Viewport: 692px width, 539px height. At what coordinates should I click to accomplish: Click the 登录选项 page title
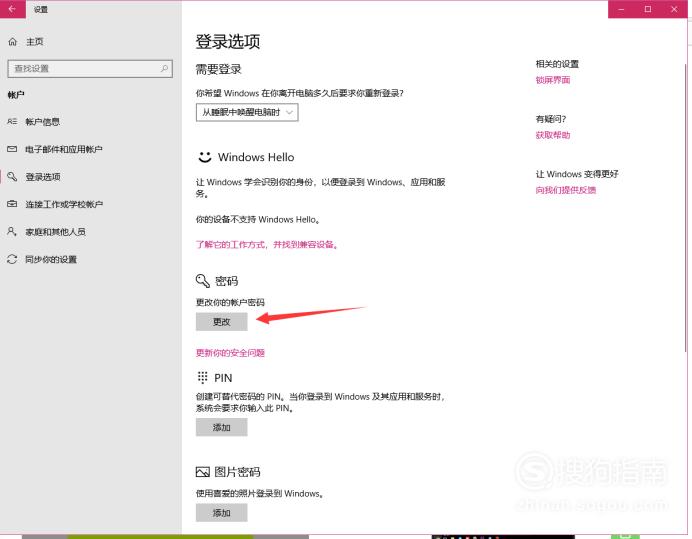(x=228, y=41)
